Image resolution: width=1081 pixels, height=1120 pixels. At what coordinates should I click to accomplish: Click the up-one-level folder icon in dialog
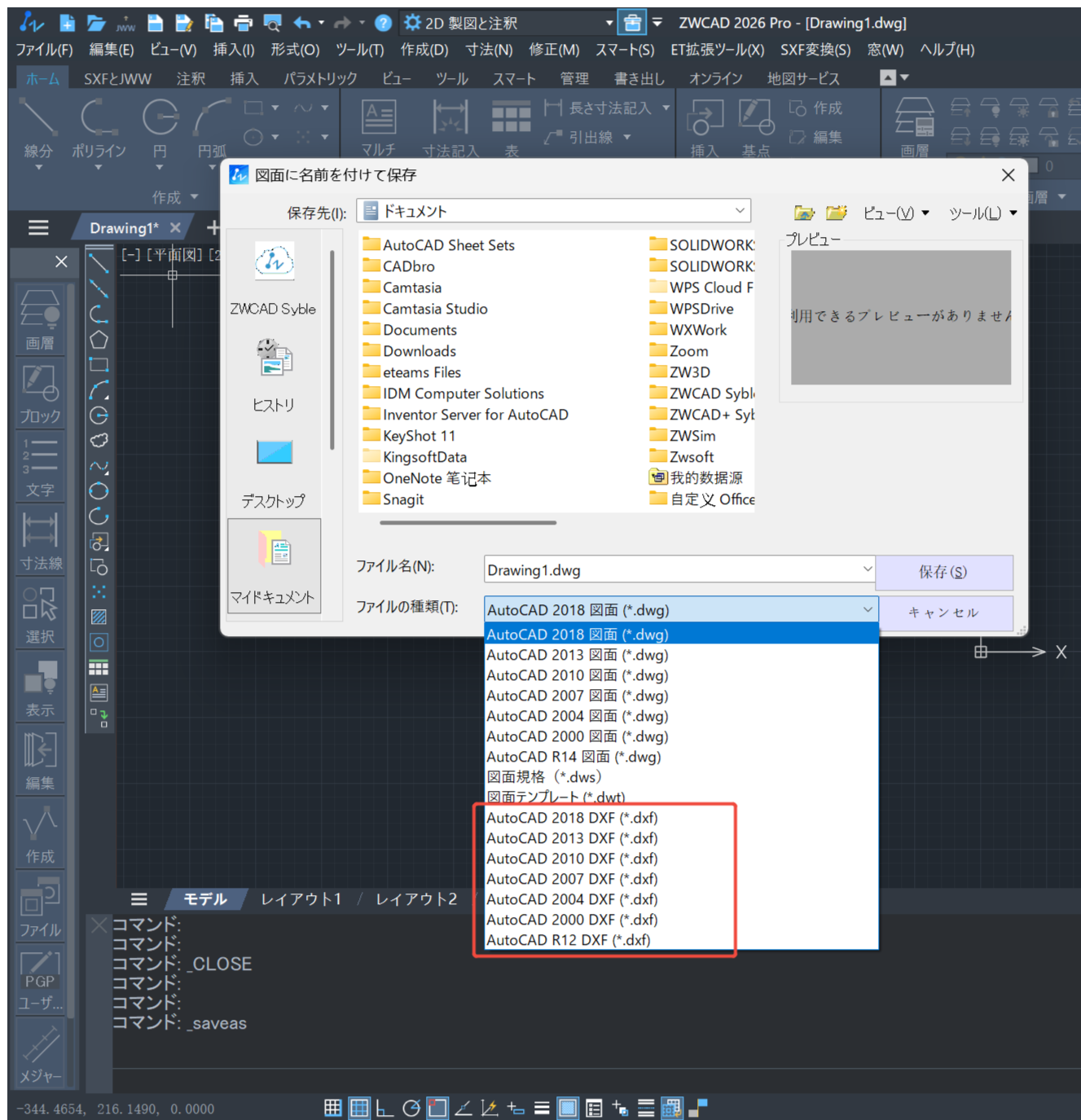804,213
